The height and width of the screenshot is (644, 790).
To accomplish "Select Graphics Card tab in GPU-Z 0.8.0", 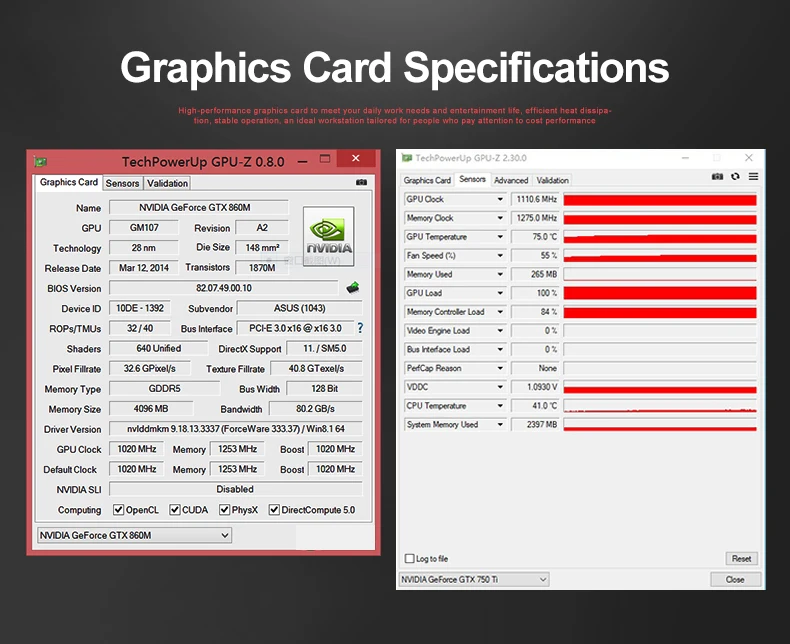I will (x=69, y=182).
